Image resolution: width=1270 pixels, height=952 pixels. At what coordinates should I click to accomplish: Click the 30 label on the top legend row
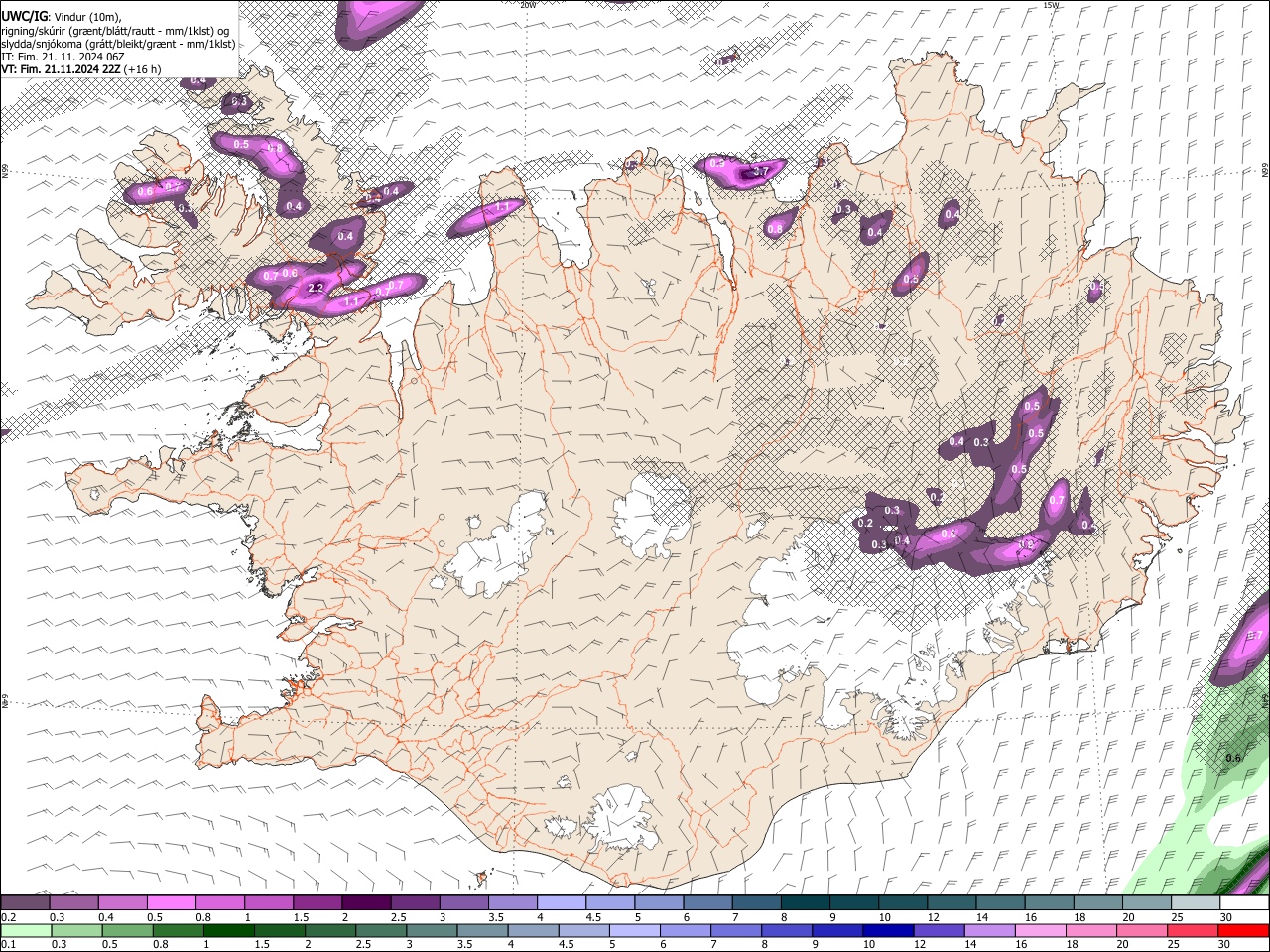[1226, 917]
